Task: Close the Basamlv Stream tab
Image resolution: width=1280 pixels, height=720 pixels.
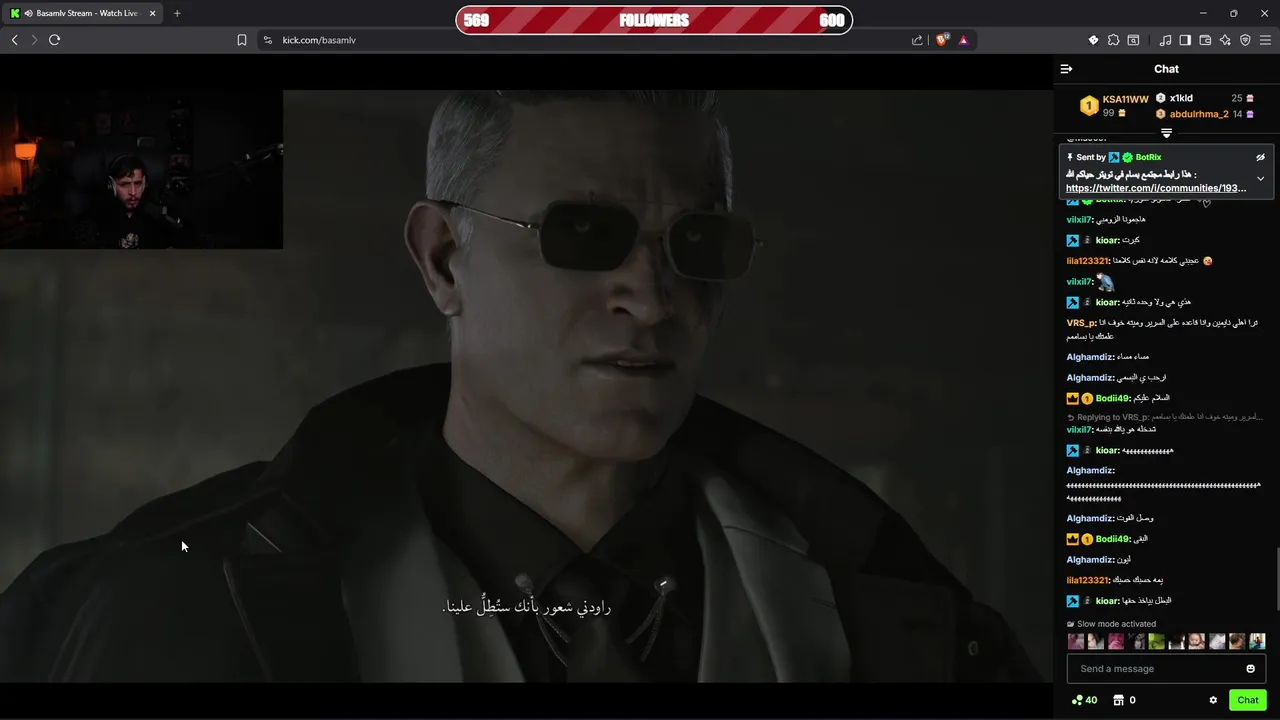Action: [x=152, y=13]
